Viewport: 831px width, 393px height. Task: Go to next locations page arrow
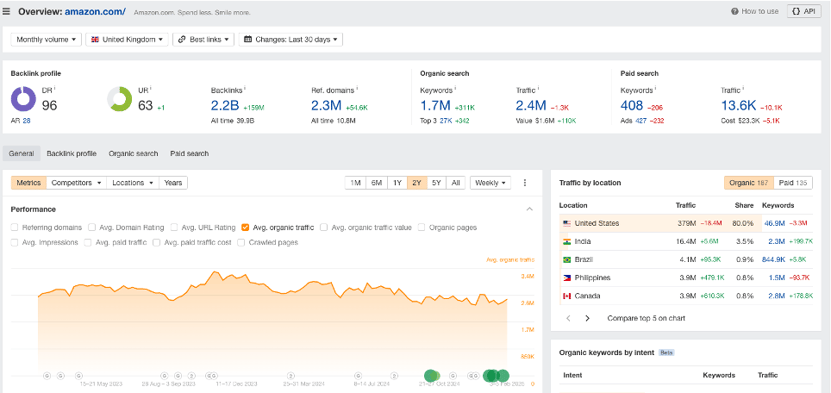click(587, 318)
